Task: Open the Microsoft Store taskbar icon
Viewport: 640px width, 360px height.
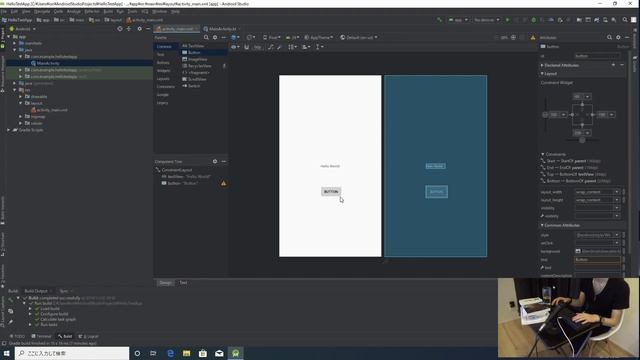Action: (203, 353)
